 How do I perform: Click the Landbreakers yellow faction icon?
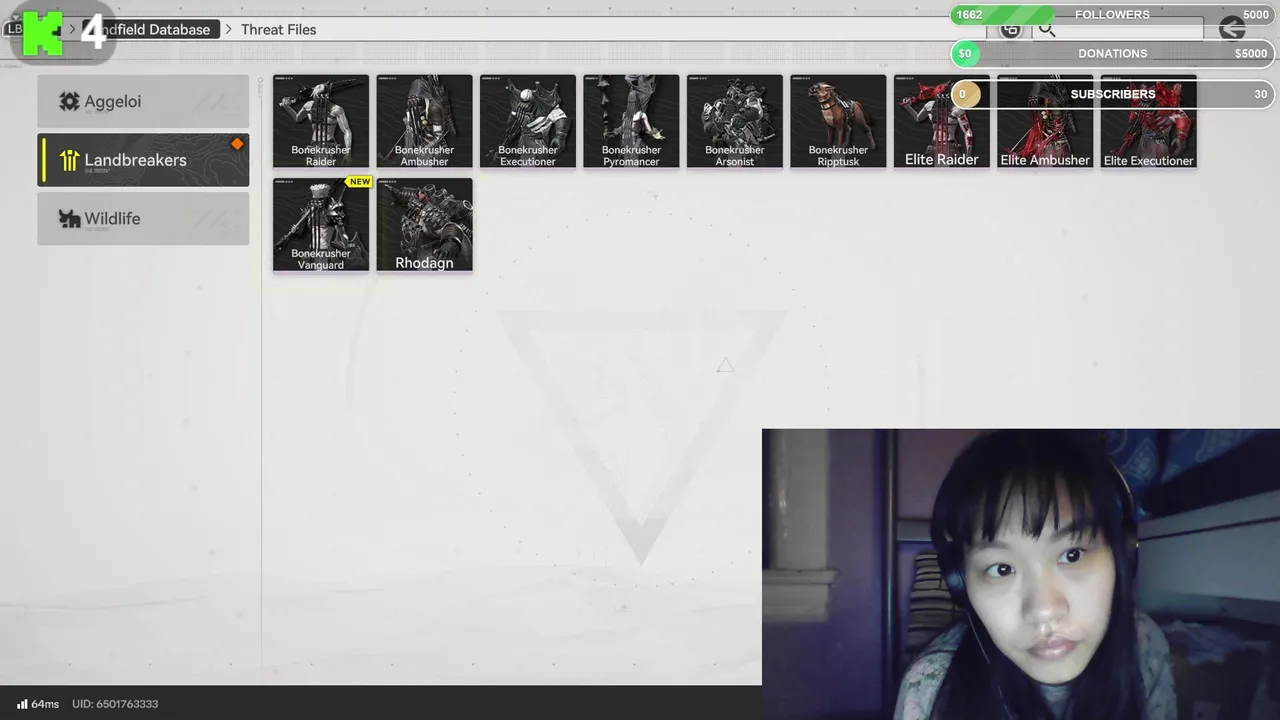tap(69, 160)
